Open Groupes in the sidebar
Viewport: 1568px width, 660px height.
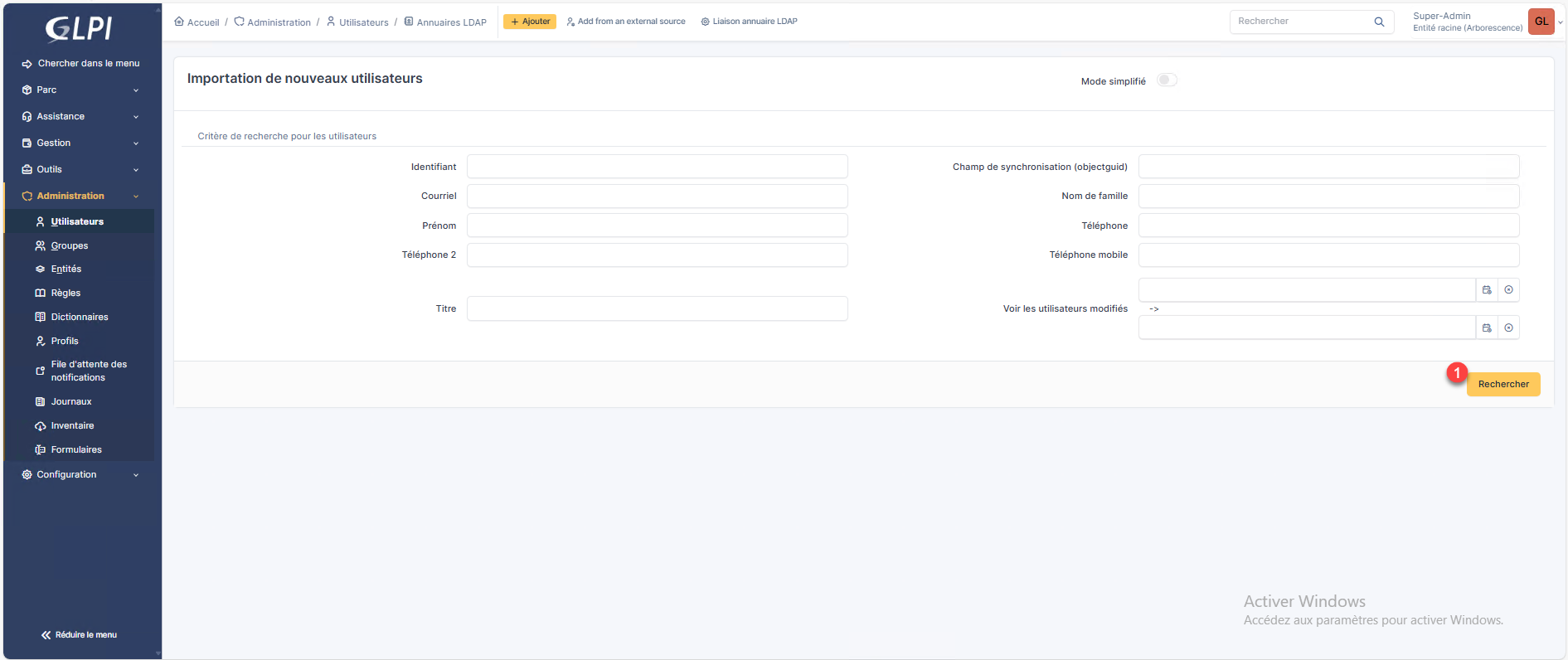[70, 245]
